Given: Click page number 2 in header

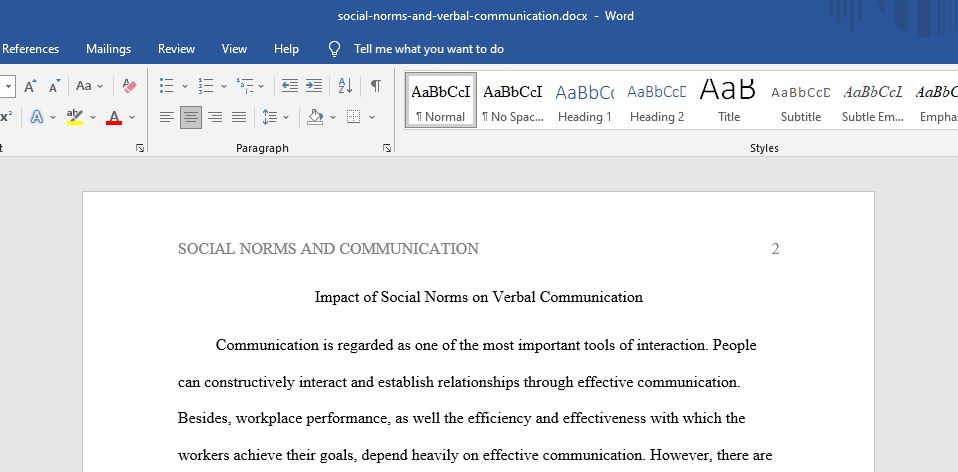Looking at the screenshot, I should (x=775, y=249).
